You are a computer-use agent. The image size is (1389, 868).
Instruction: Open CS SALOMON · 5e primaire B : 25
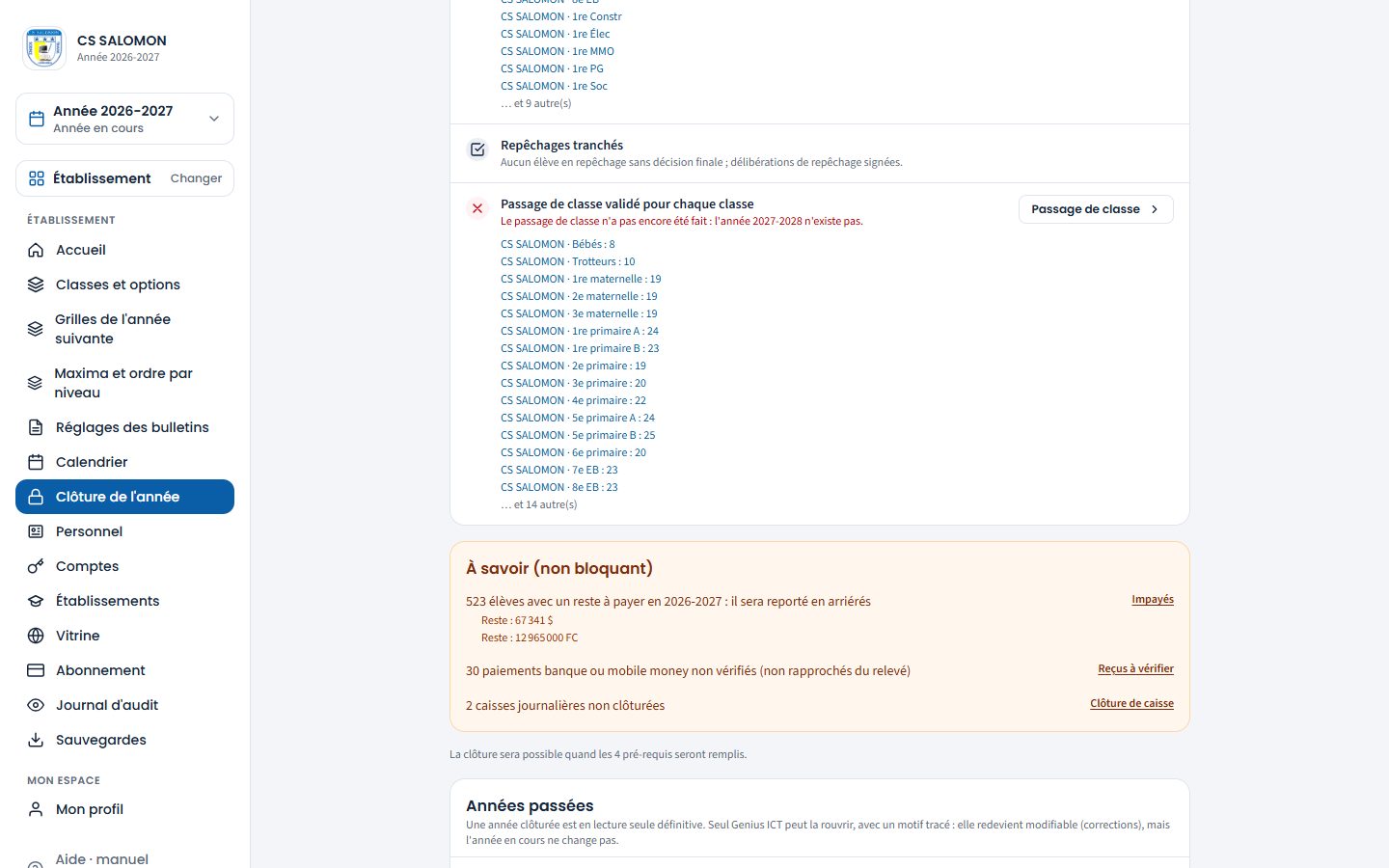click(578, 435)
